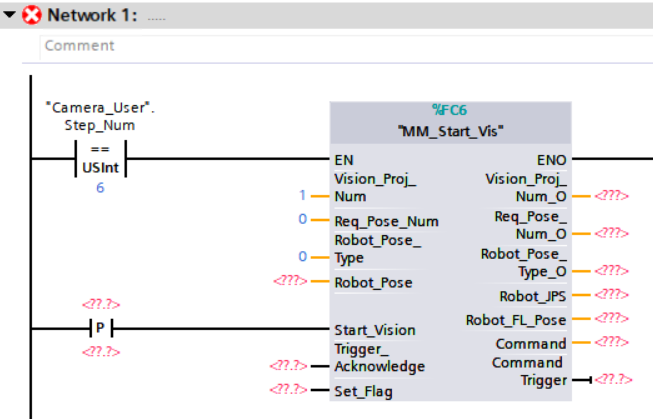Click the value 0 at Robot_Pose_Type input
The height and width of the screenshot is (419, 653).
[303, 257]
